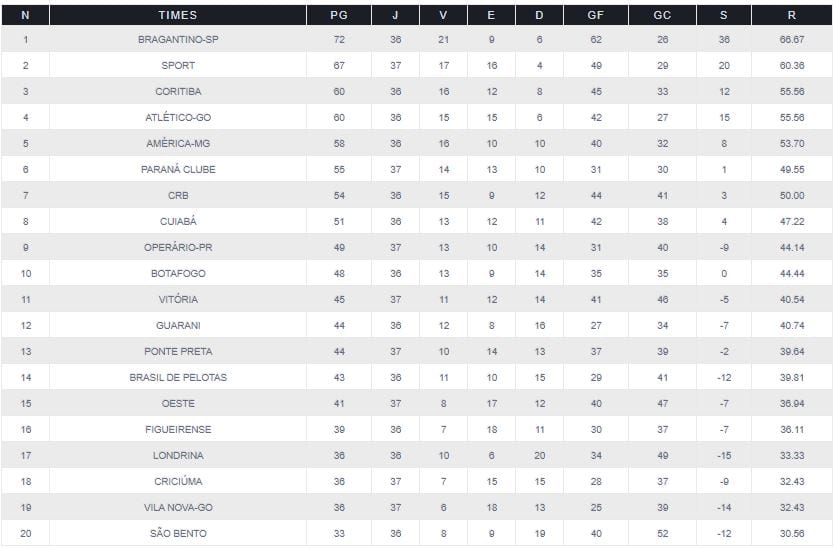The image size is (836, 548).
Task: Click the TIMES column header
Action: pyautogui.click(x=178, y=15)
